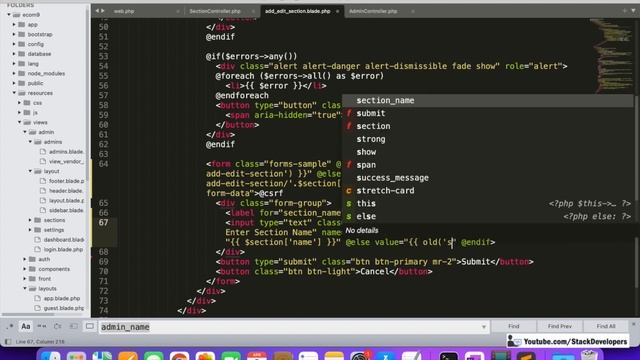Expand the app folder
This screenshot has height=360, width=640.
pyautogui.click(x=14, y=24)
